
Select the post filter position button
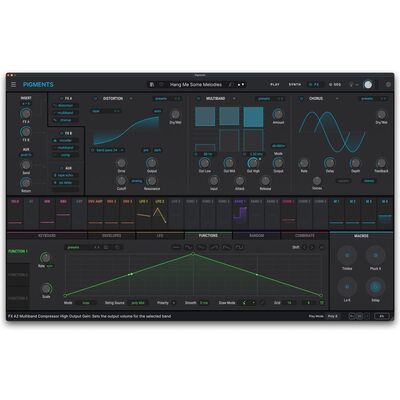coord(157,150)
